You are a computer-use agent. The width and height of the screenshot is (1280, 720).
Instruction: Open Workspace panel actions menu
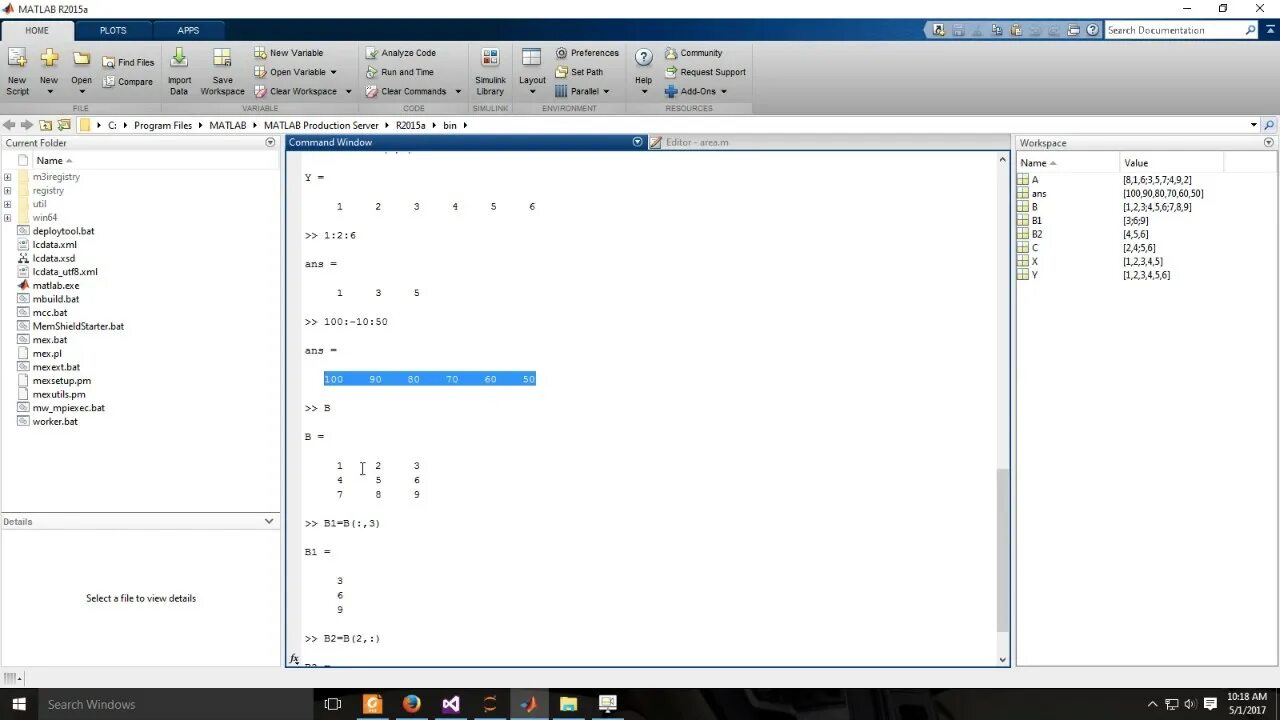point(1269,142)
